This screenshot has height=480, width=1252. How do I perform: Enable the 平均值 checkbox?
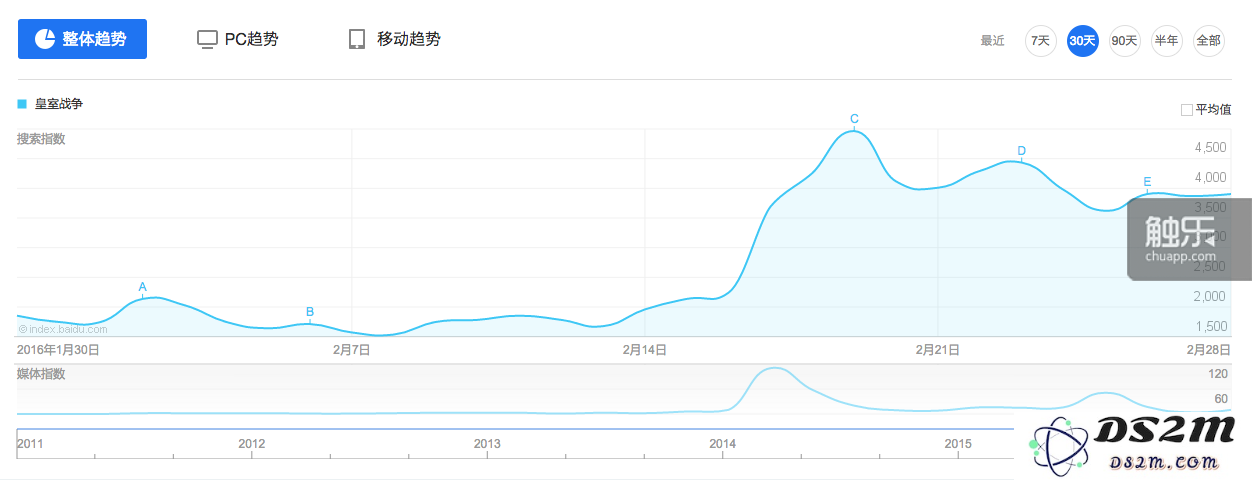tap(1187, 110)
